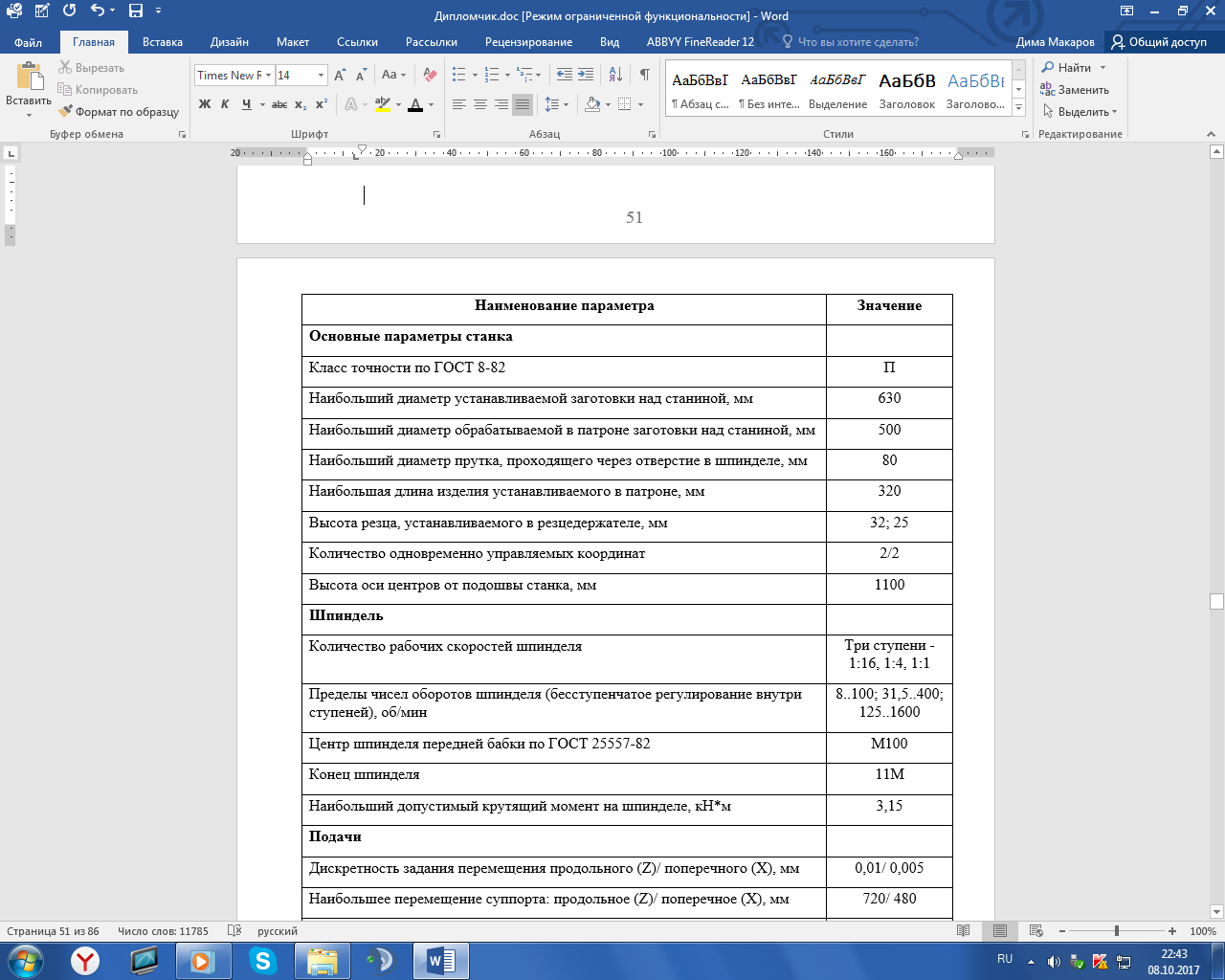Apply bullet list formatting
The width and height of the screenshot is (1225, 980).
tap(459, 75)
